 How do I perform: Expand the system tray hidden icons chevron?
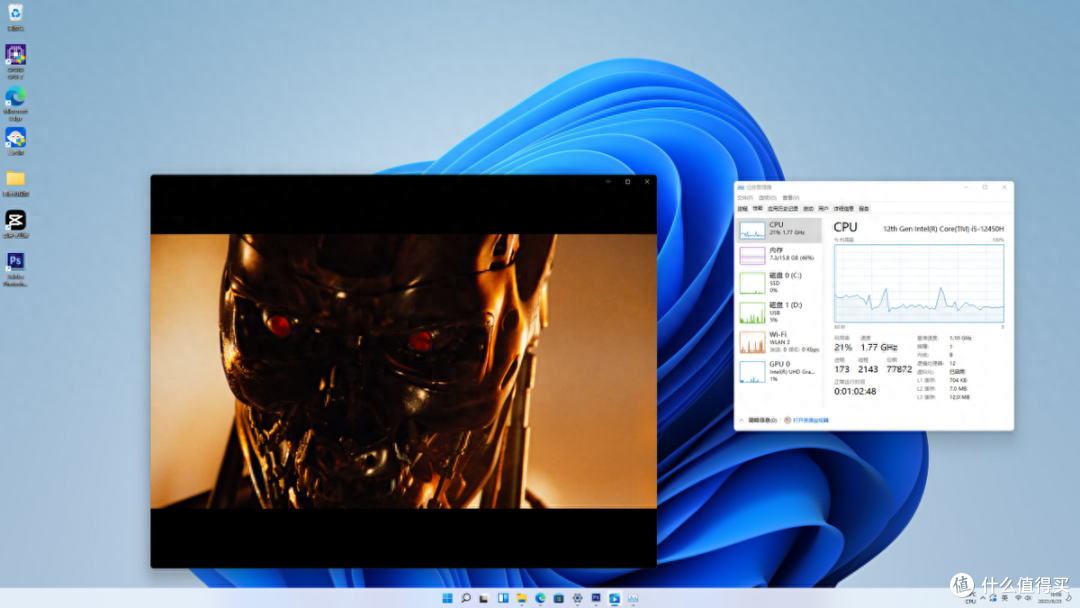983,598
